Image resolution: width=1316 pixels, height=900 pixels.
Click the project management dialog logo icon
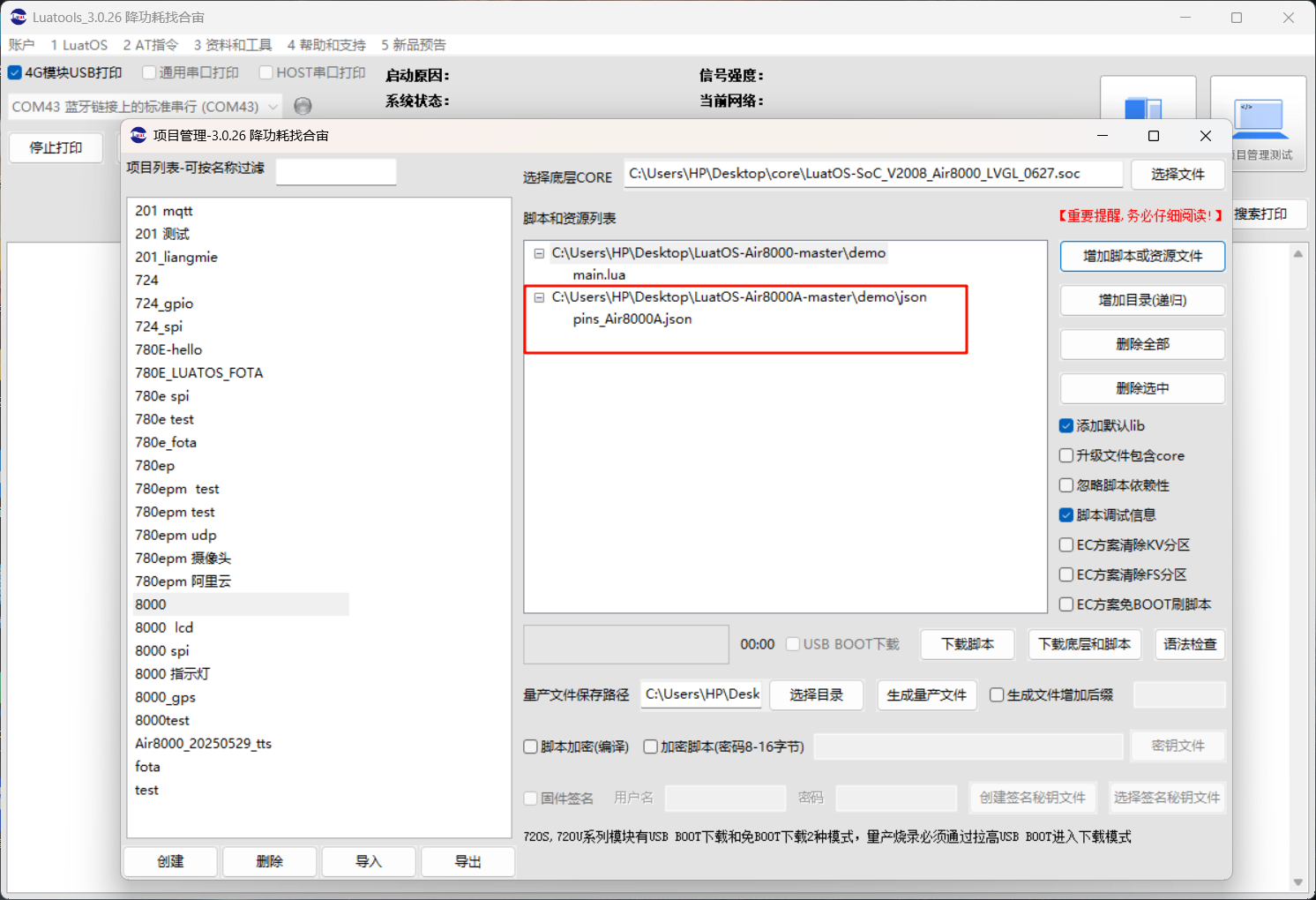(138, 135)
